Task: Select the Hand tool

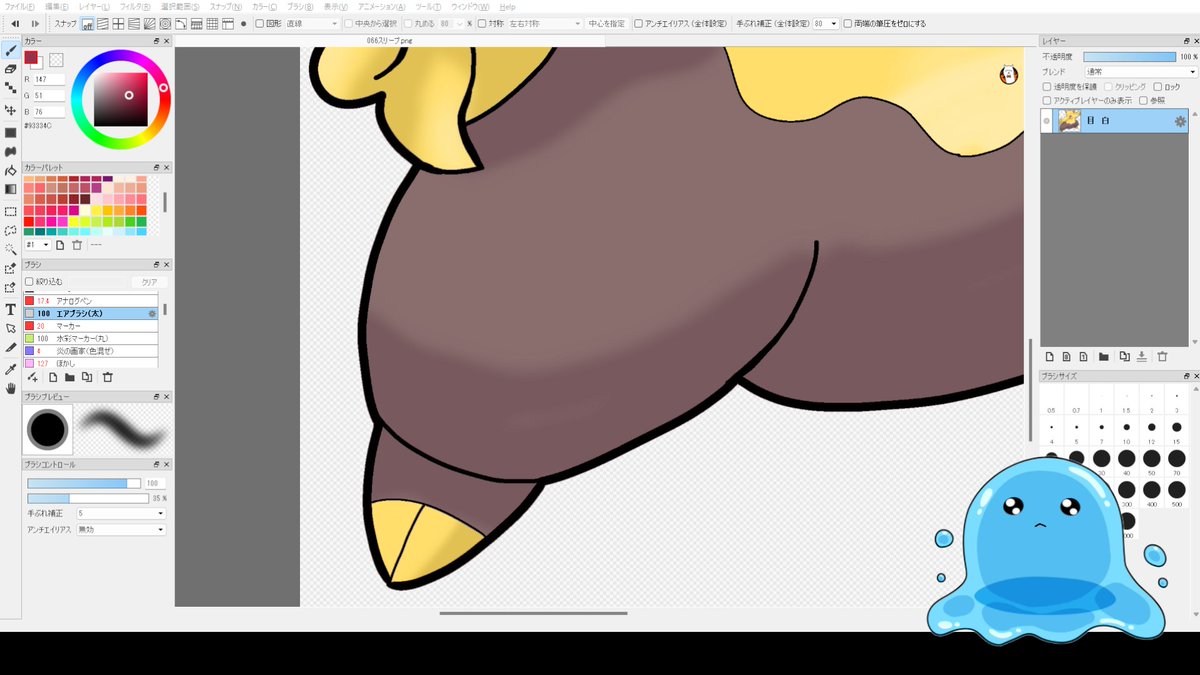Action: point(10,388)
